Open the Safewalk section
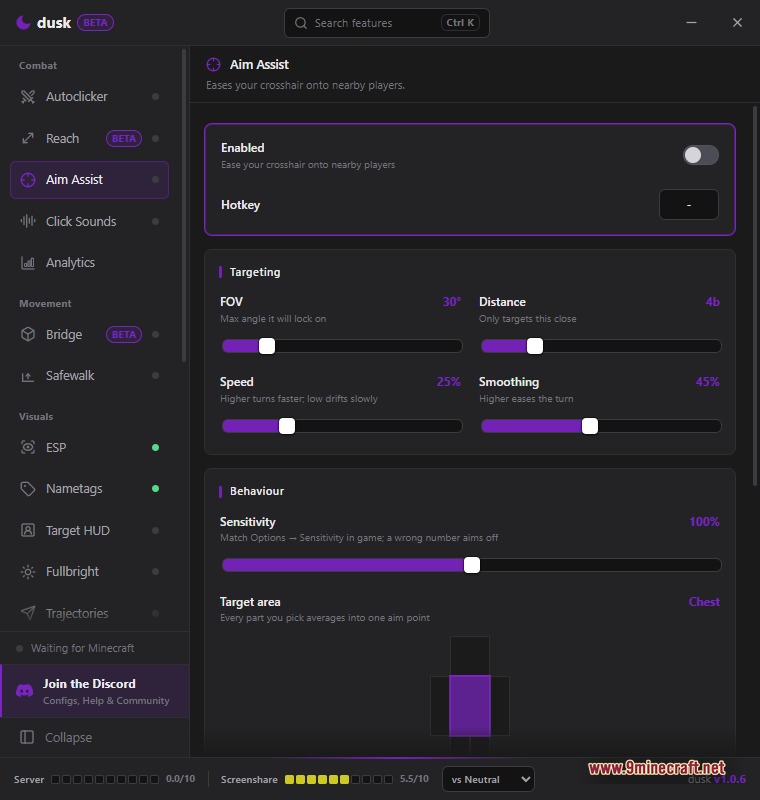Viewport: 760px width, 800px height. [x=89, y=376]
